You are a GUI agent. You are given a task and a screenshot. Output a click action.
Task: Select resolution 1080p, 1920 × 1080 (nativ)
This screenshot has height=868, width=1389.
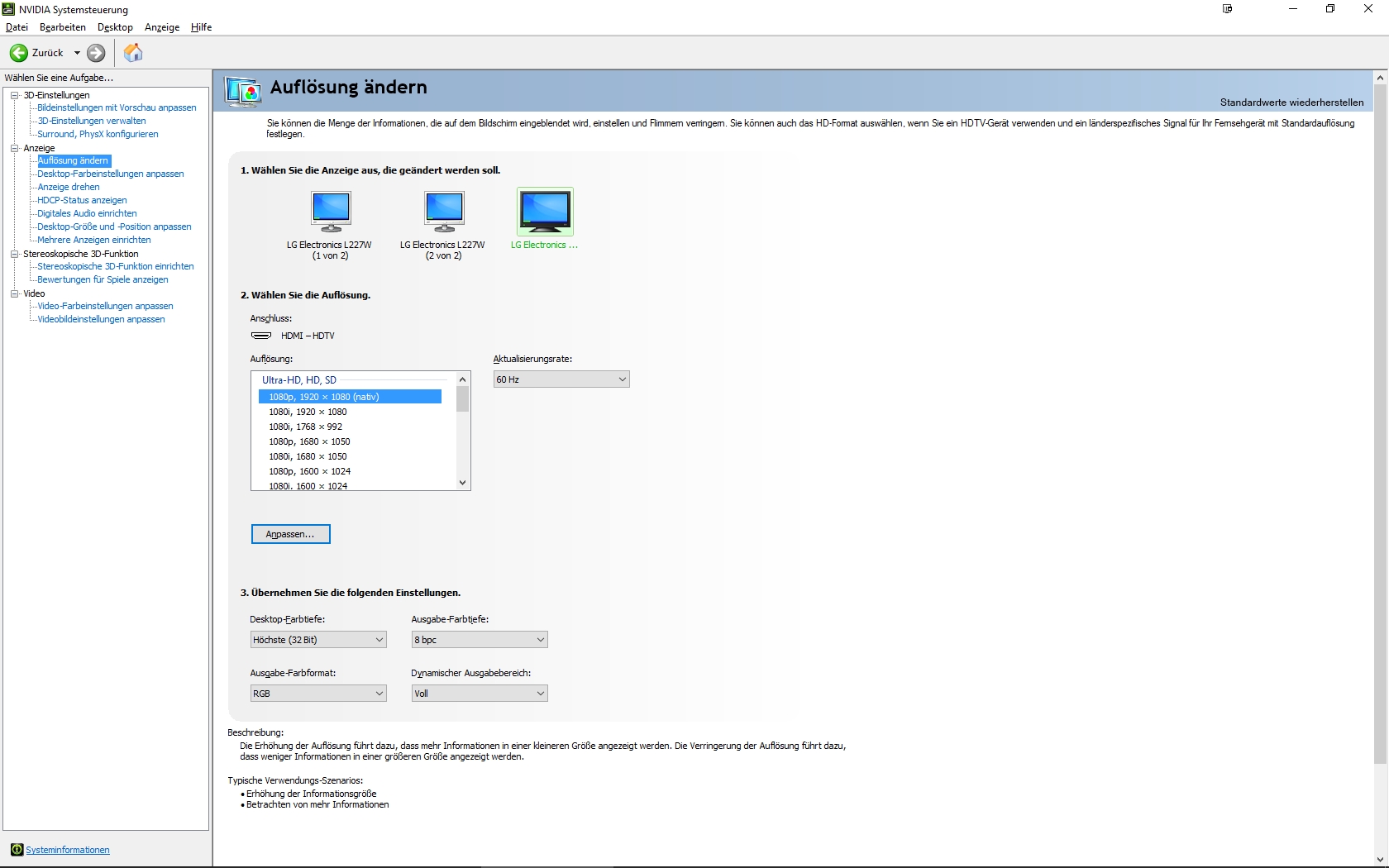click(x=350, y=397)
